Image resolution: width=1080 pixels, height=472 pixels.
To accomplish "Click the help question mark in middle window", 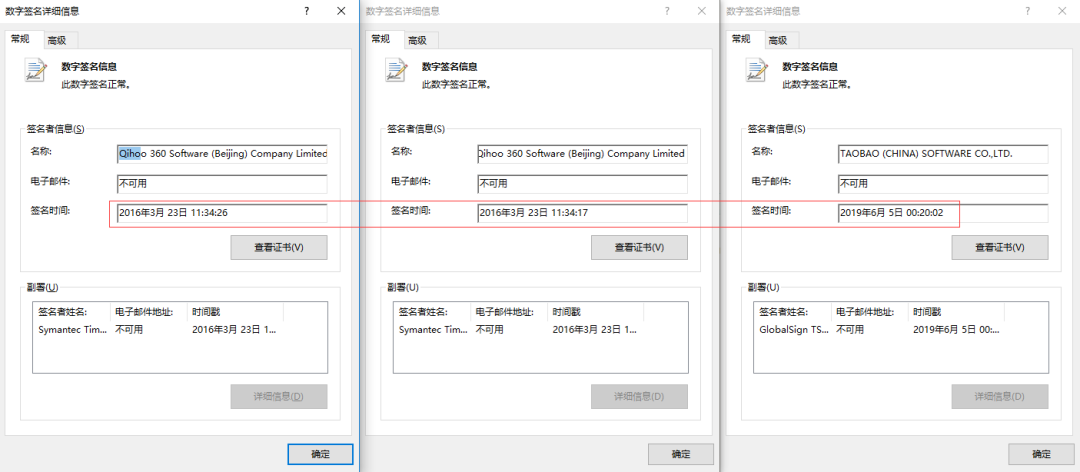I will click(x=667, y=11).
